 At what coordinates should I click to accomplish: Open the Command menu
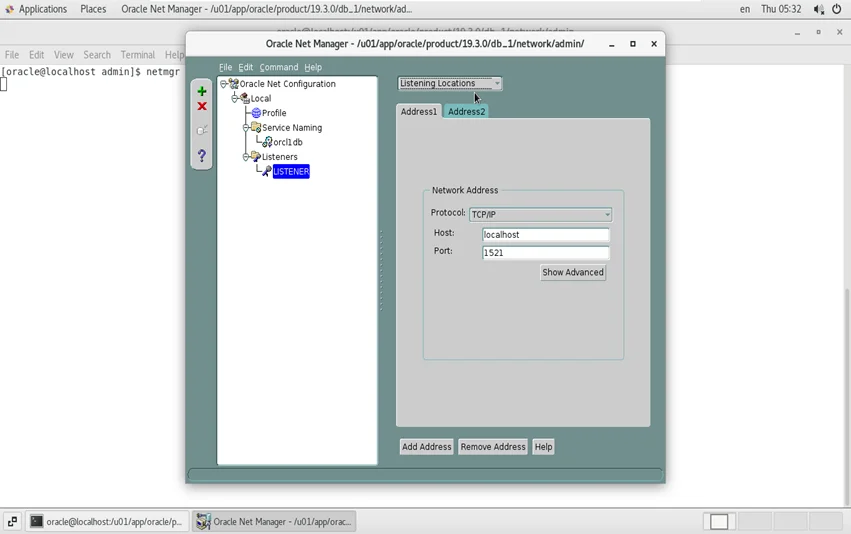(x=279, y=67)
